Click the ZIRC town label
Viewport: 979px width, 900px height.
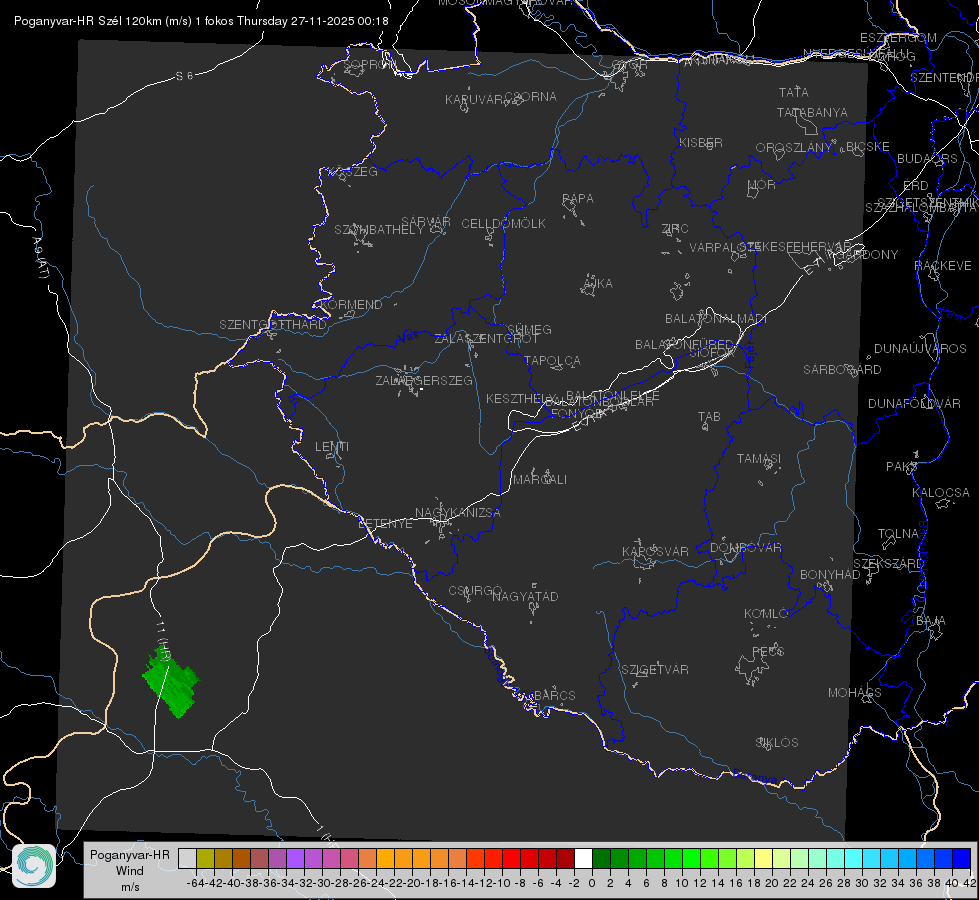point(675,229)
